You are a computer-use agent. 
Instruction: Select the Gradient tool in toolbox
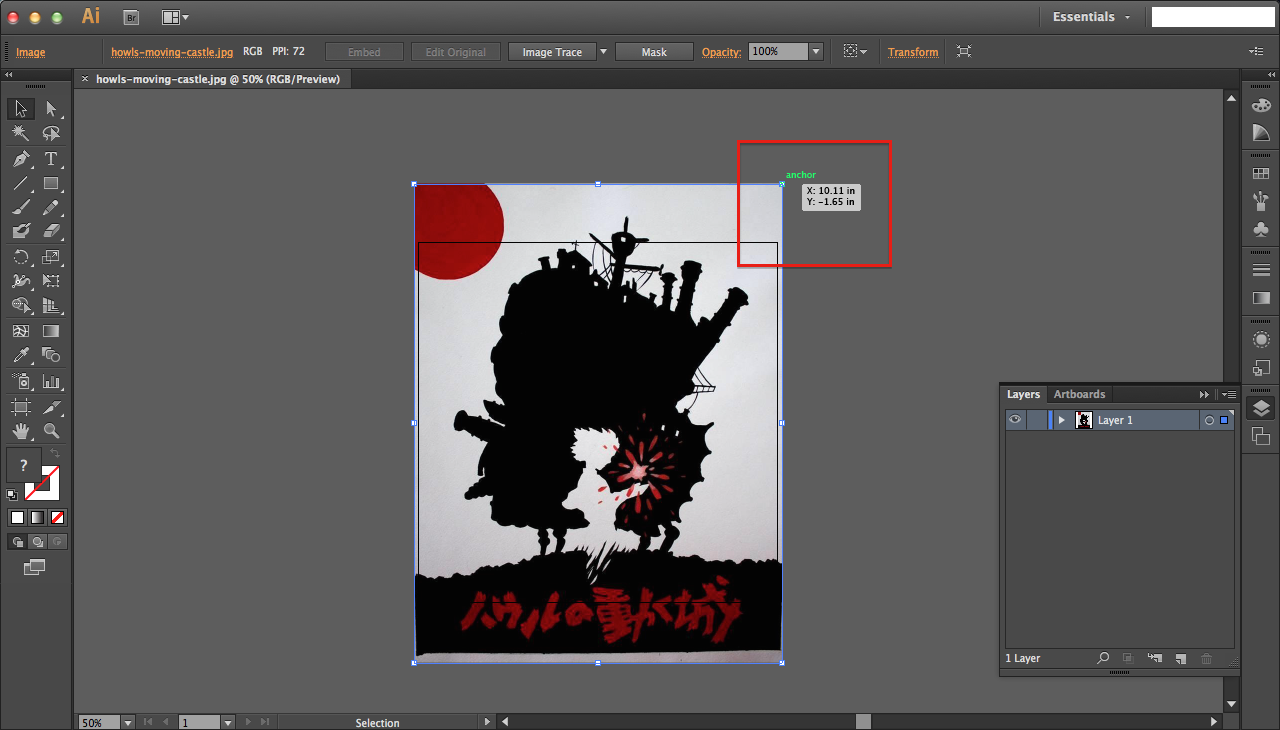point(51,331)
